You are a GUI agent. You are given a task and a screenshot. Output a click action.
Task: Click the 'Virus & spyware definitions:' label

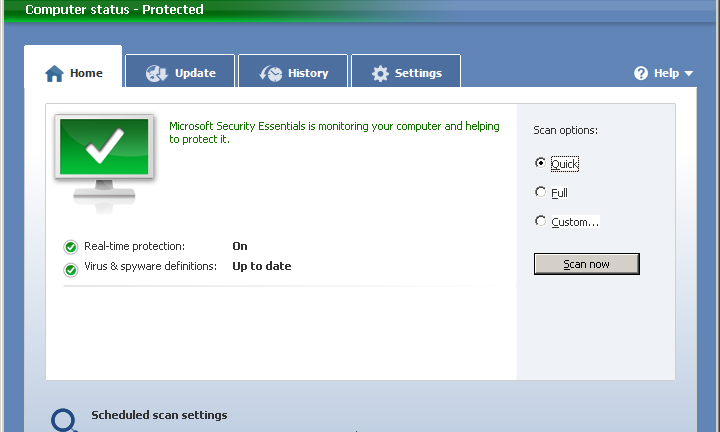point(151,266)
